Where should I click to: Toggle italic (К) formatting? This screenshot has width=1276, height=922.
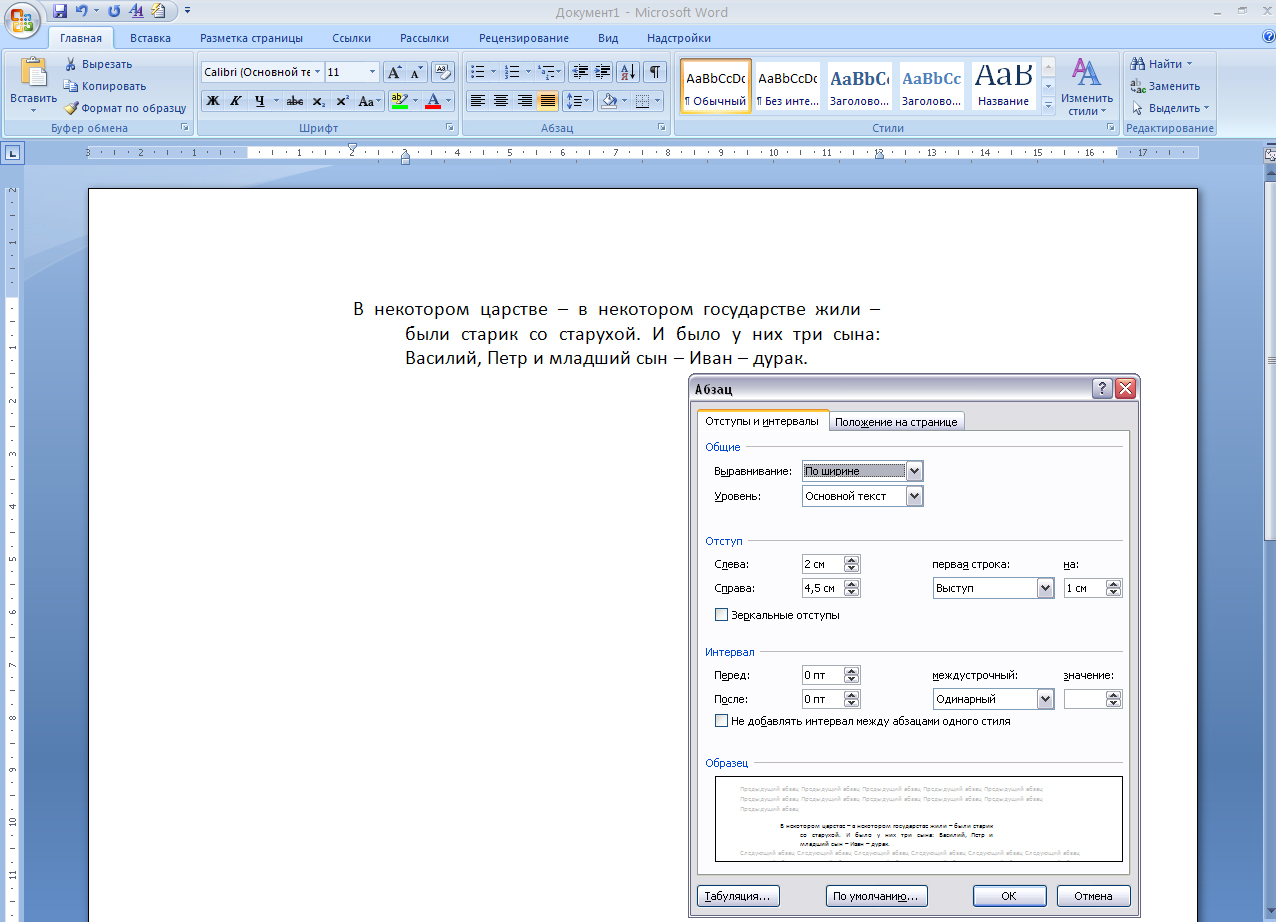(x=235, y=101)
